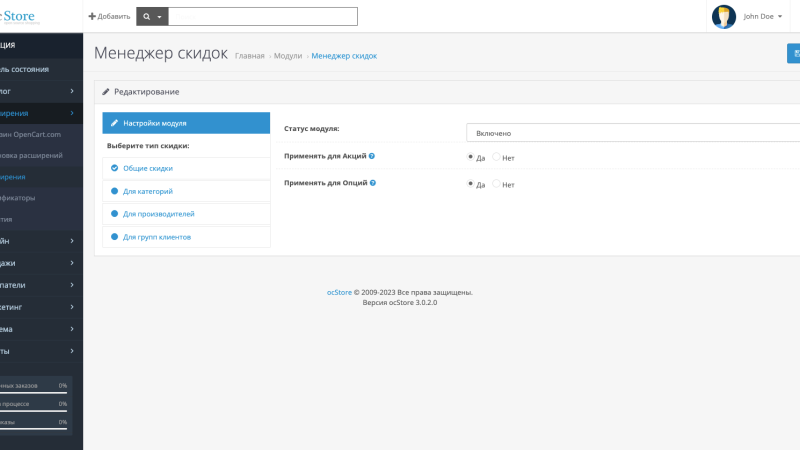800x450 pixels.
Task: Focus the top search input field
Action: point(263,16)
